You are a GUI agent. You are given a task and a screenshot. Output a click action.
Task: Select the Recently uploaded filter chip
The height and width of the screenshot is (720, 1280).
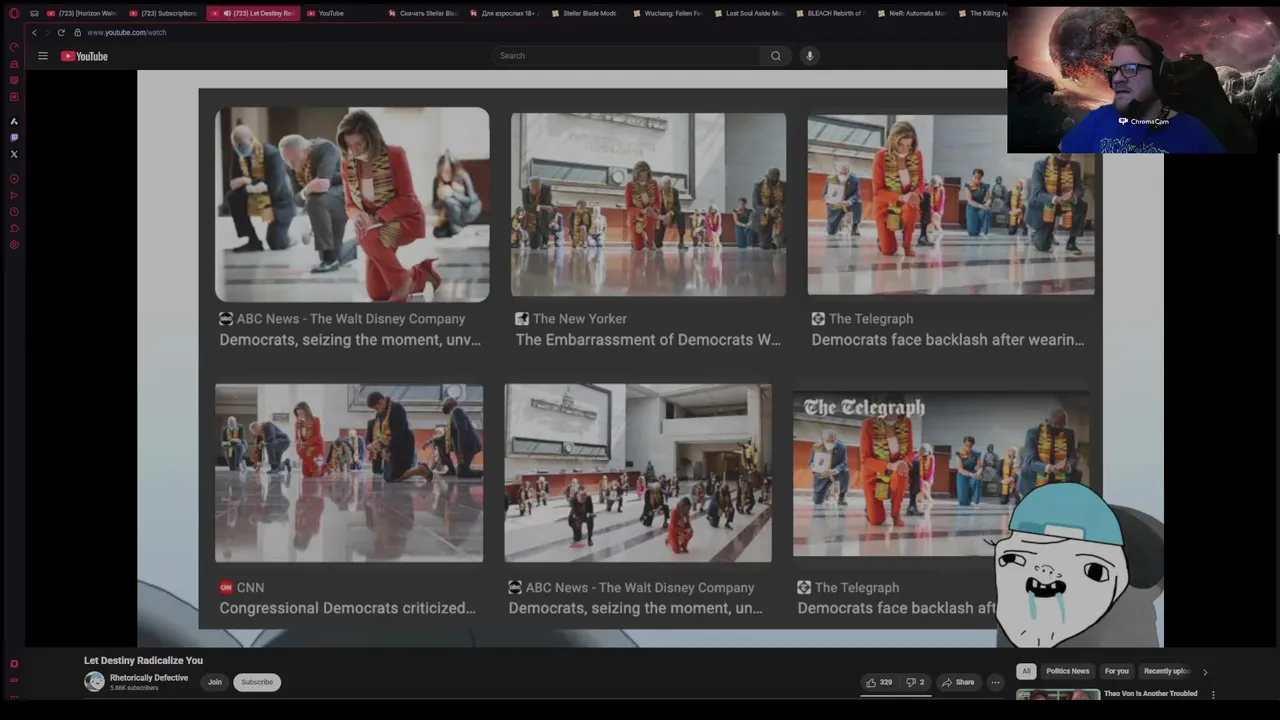pos(1166,671)
